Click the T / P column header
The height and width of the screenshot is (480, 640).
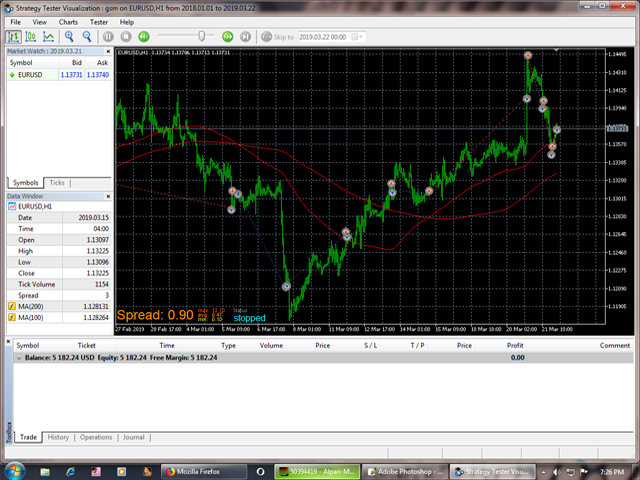click(x=417, y=345)
